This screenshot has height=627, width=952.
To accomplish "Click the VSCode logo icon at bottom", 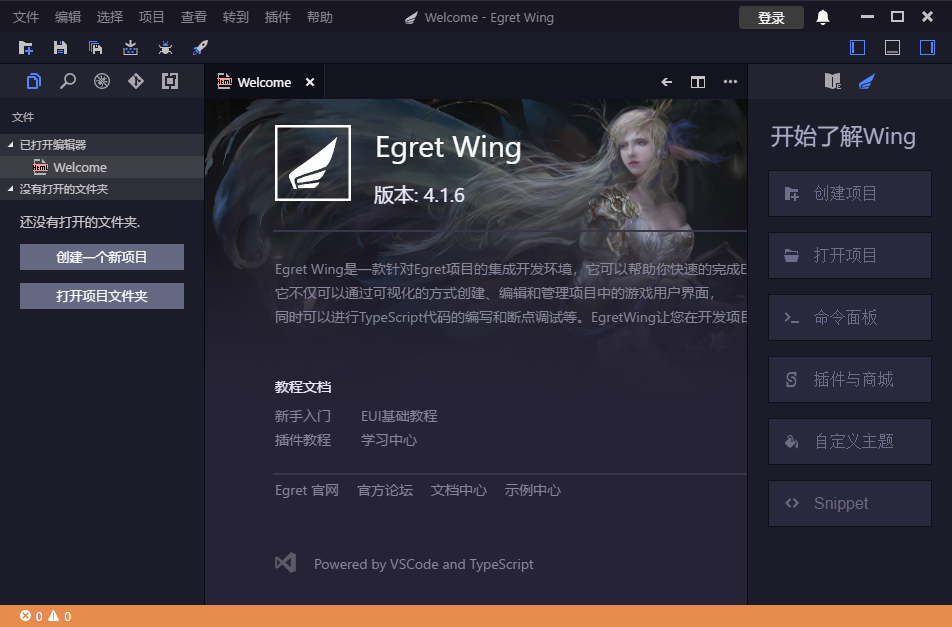I will pos(285,563).
